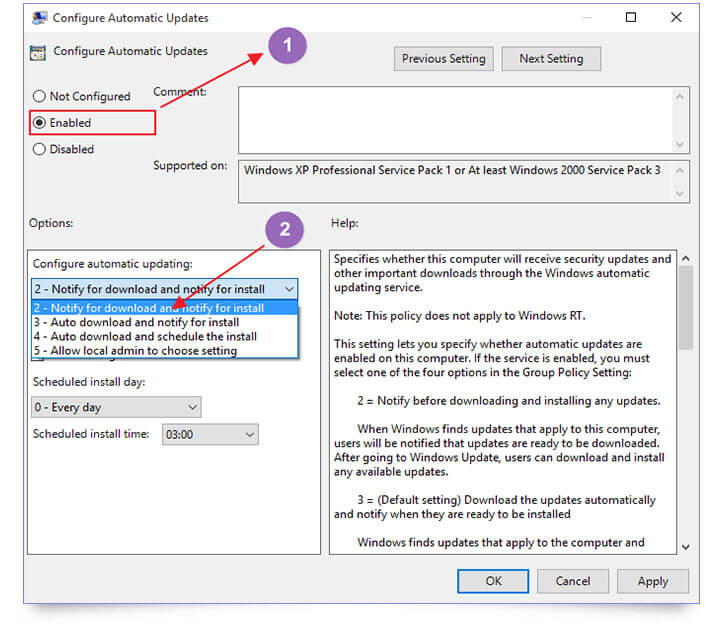Click the Supported on box down arrow

click(x=679, y=193)
